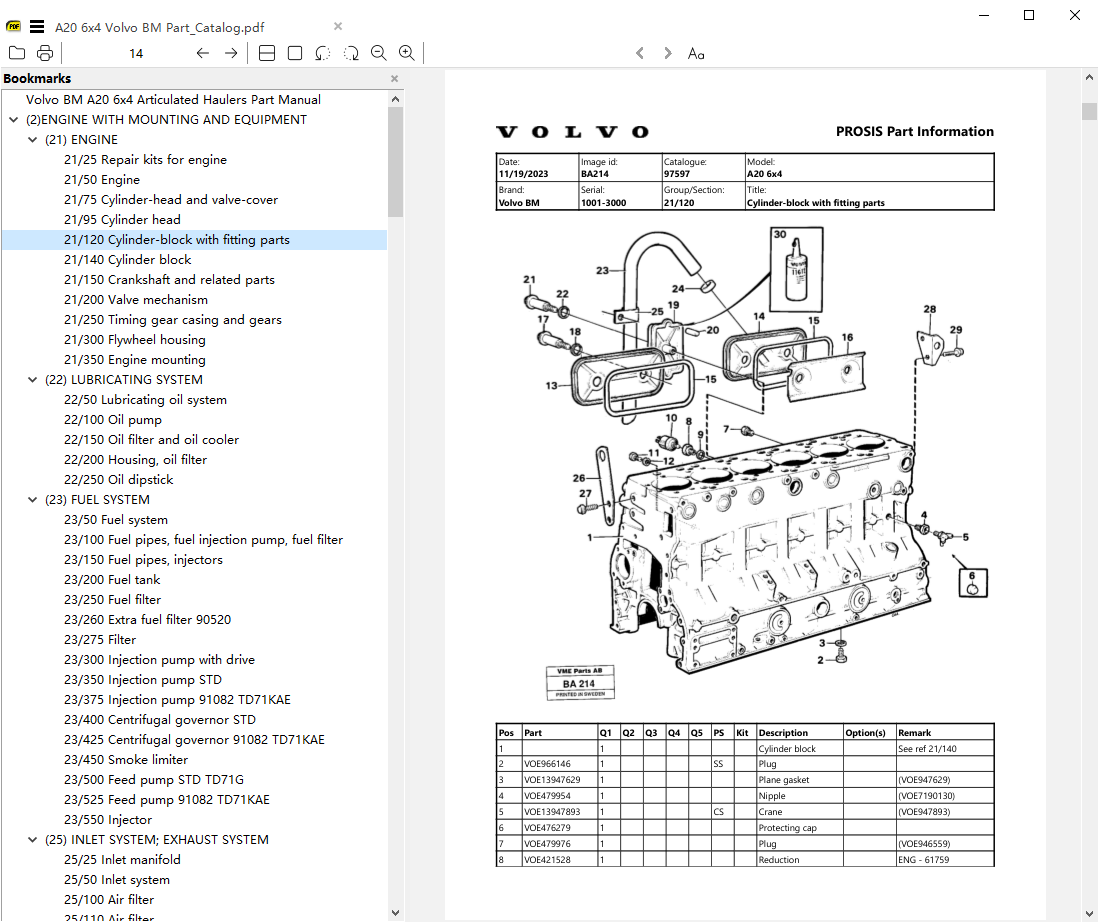Click part number VOE421528 in table

coord(547,860)
